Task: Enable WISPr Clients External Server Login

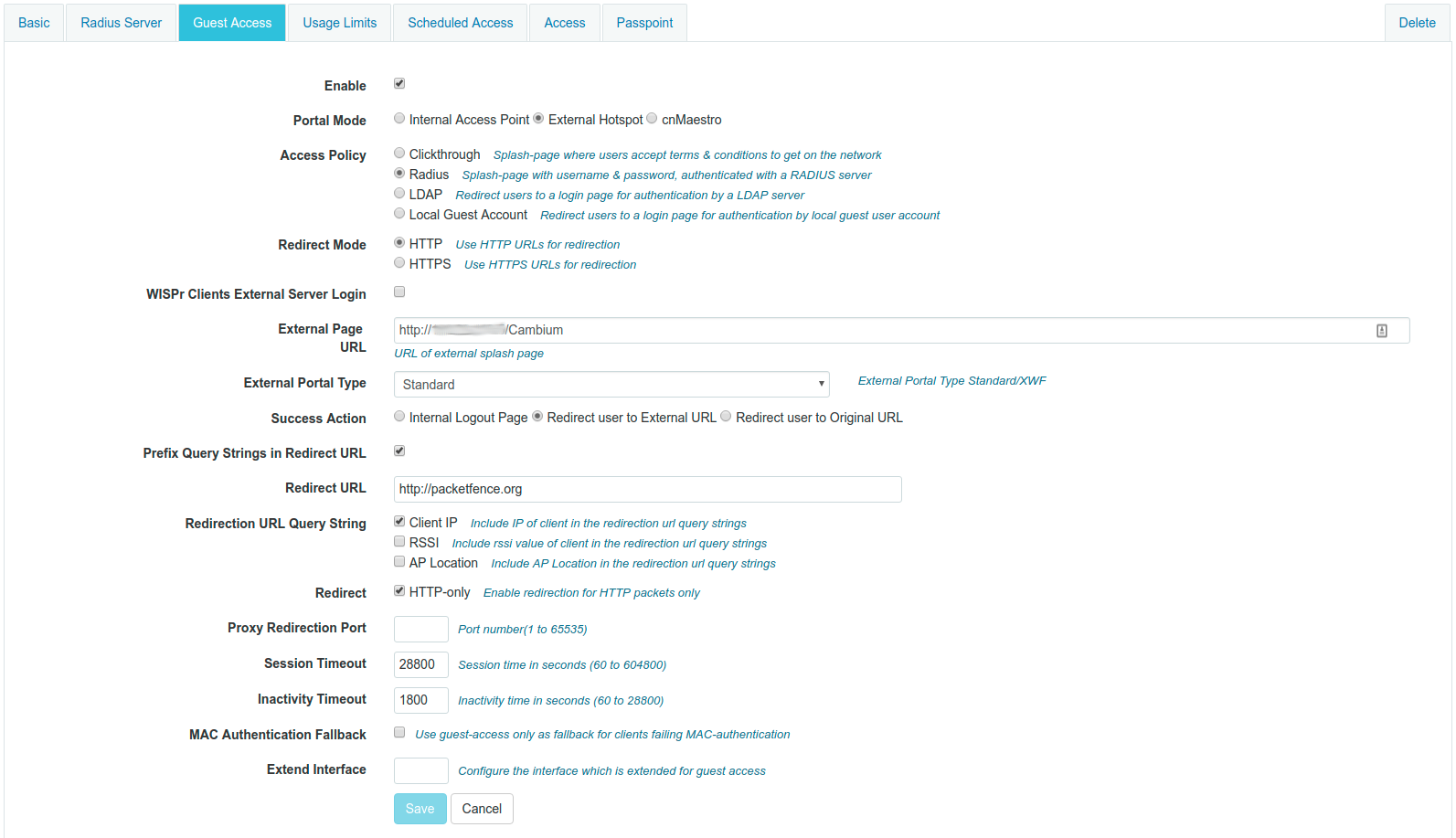Action: pos(399,292)
